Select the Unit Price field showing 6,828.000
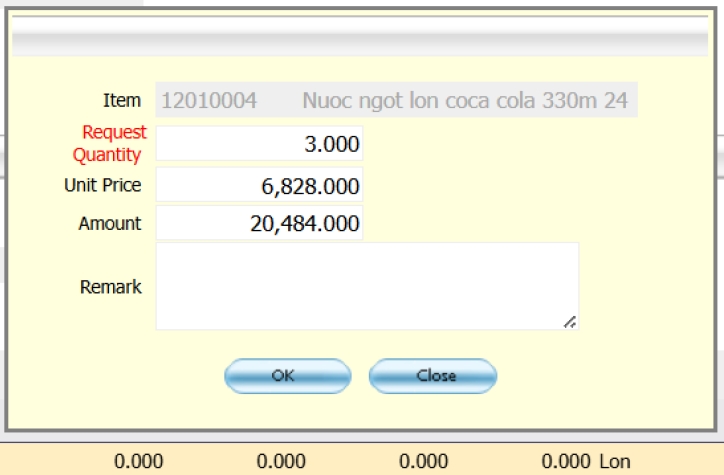 click(259, 185)
